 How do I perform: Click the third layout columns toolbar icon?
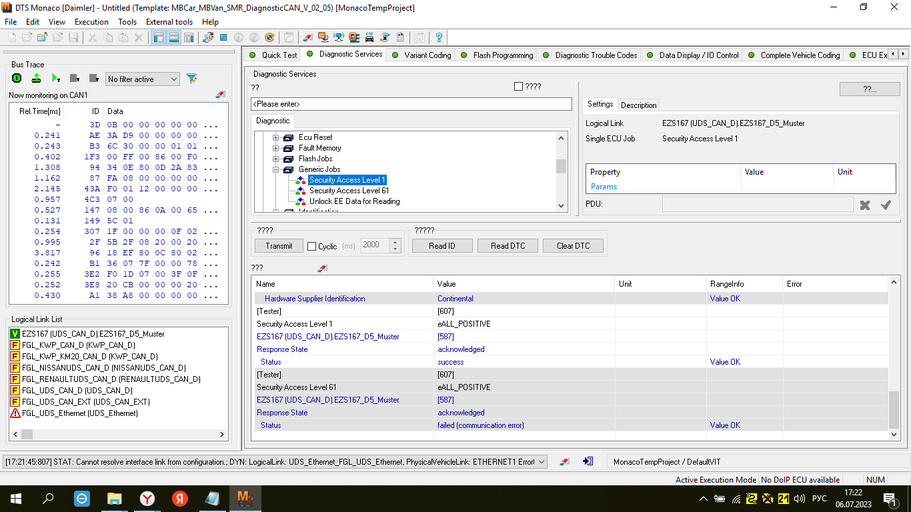(x=189, y=38)
